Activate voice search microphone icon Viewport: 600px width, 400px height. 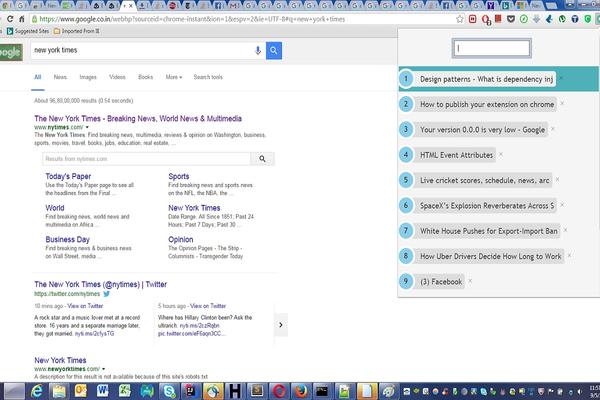point(258,50)
